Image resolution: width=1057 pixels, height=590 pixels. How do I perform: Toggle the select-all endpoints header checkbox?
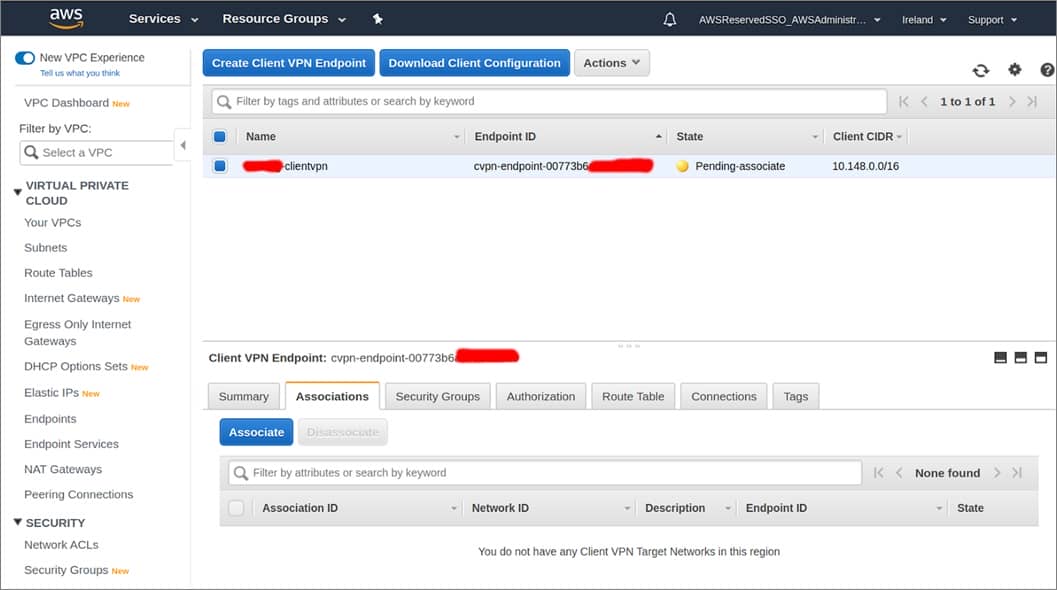220,136
